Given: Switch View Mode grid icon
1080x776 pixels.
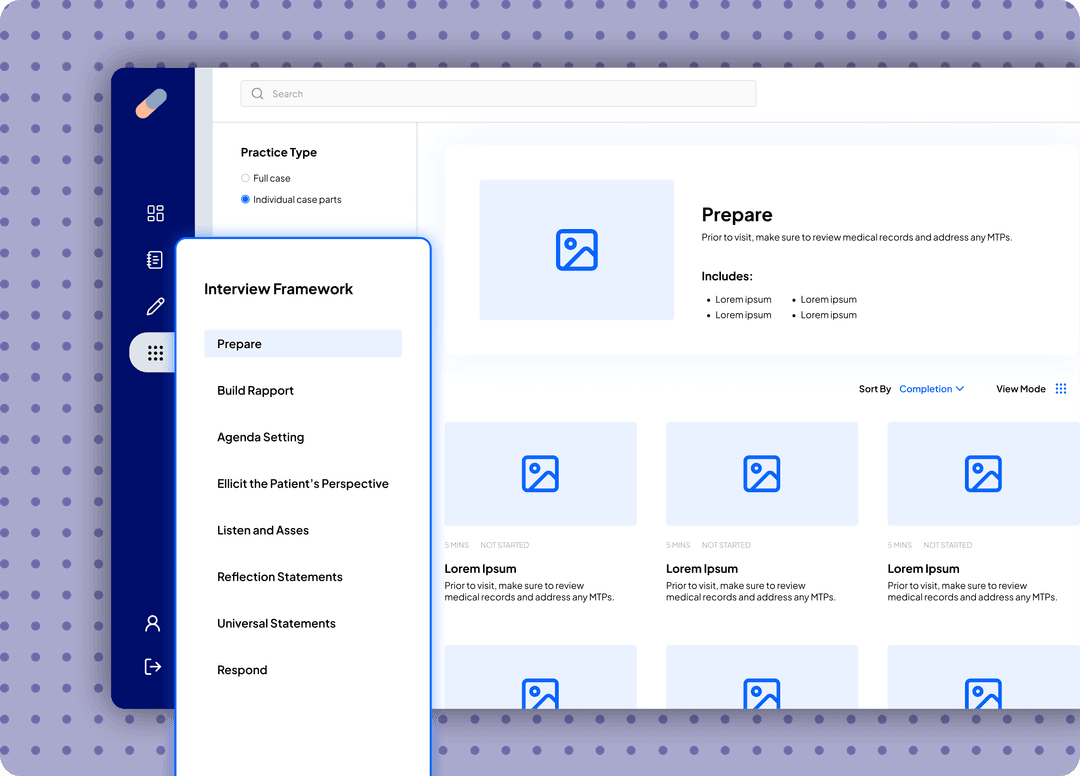Looking at the screenshot, I should [1061, 389].
